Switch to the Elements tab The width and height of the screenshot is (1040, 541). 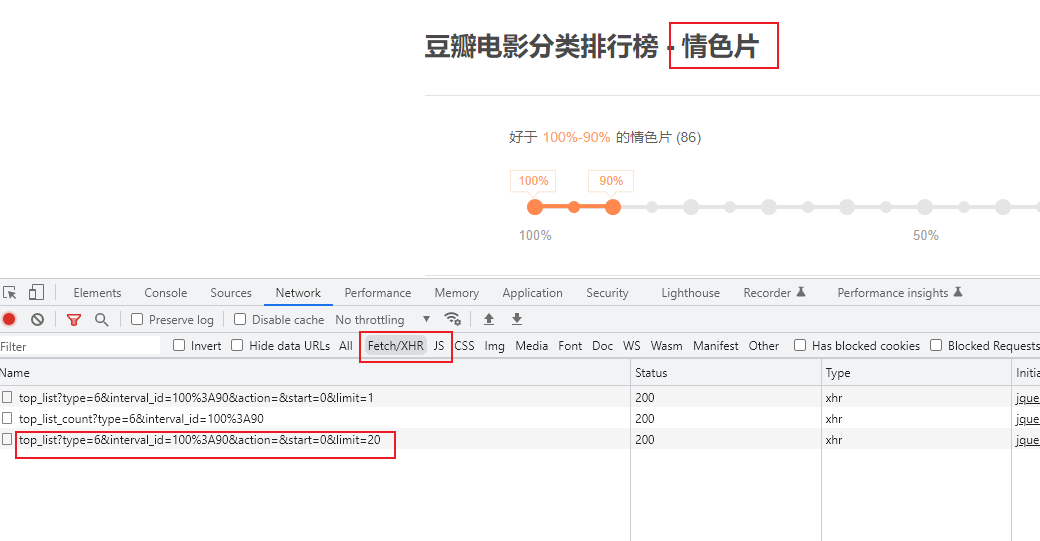(x=98, y=292)
